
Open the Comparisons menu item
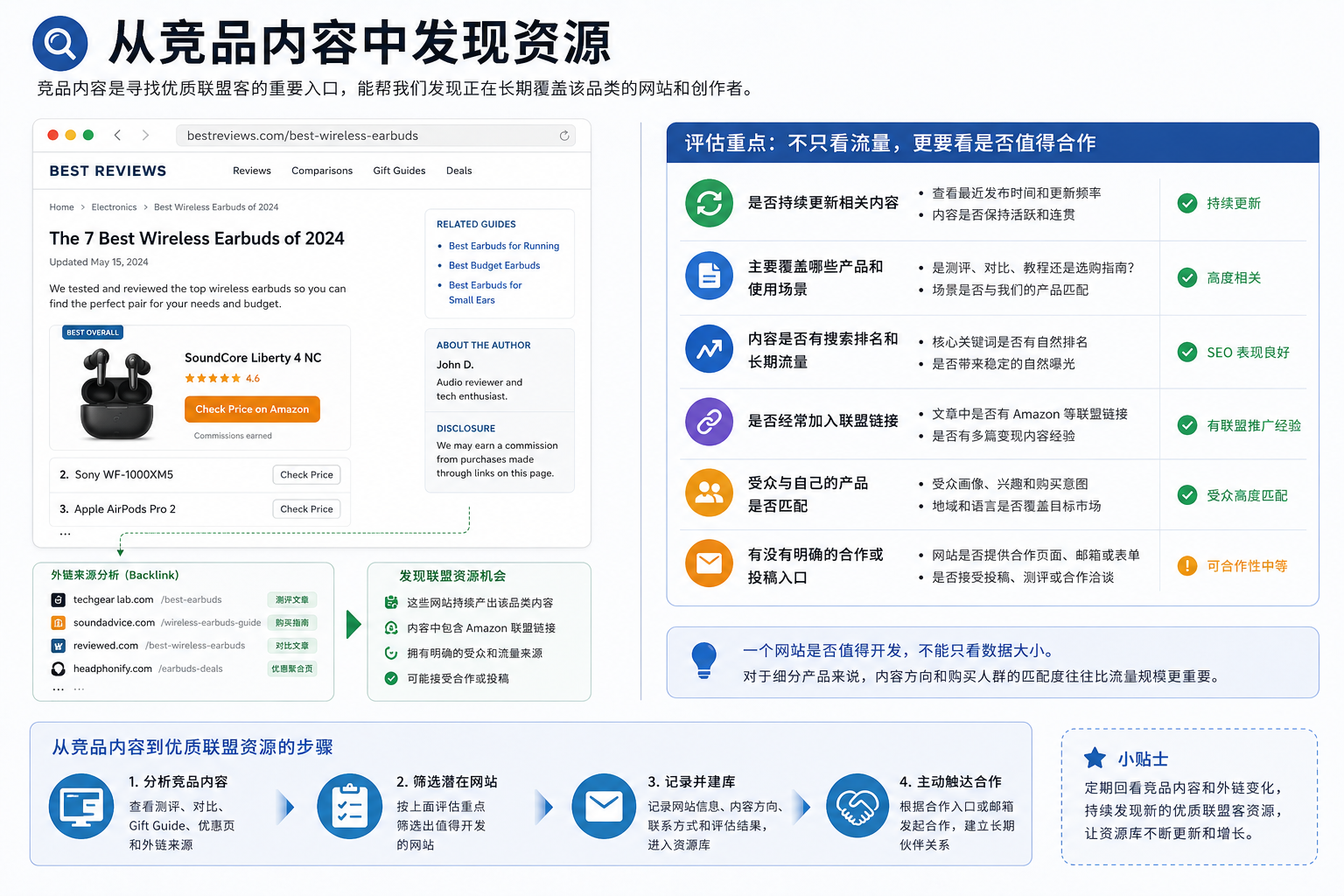pyautogui.click(x=322, y=171)
